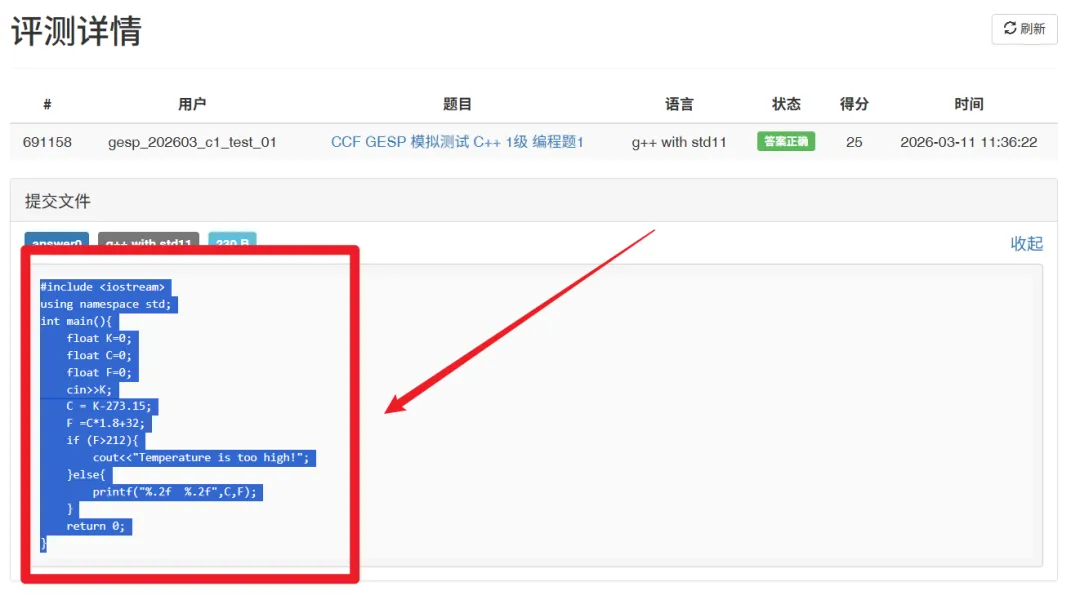Click the 状态 column header
Viewport: 1080px width, 600px height.
click(786, 104)
